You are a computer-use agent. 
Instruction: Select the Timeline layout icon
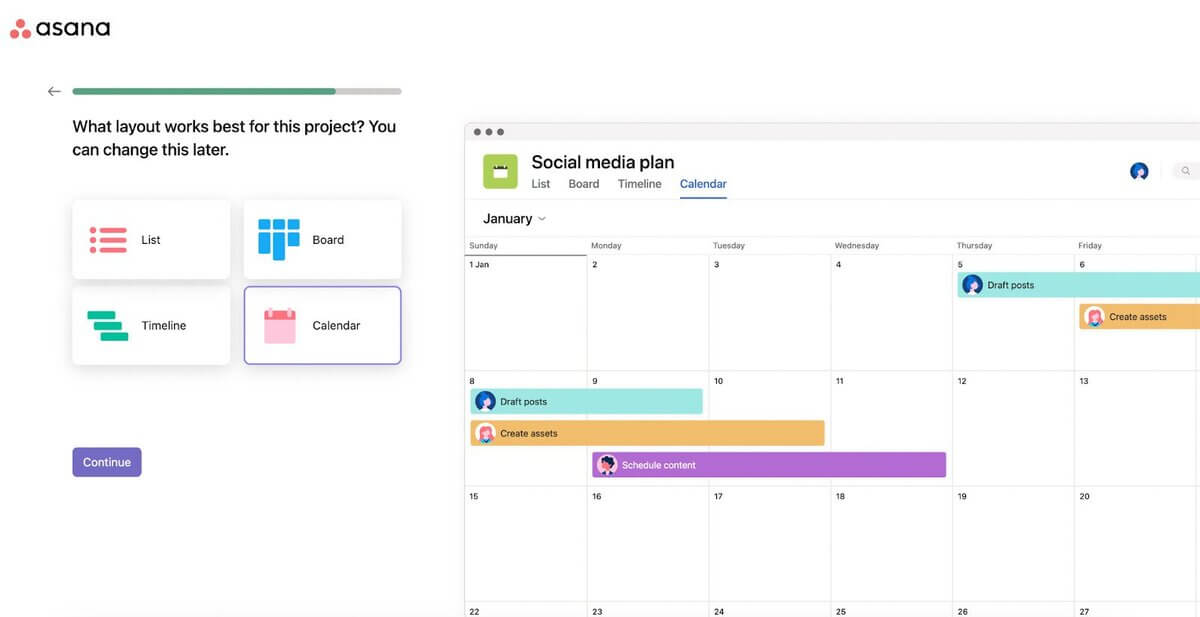pyautogui.click(x=107, y=325)
